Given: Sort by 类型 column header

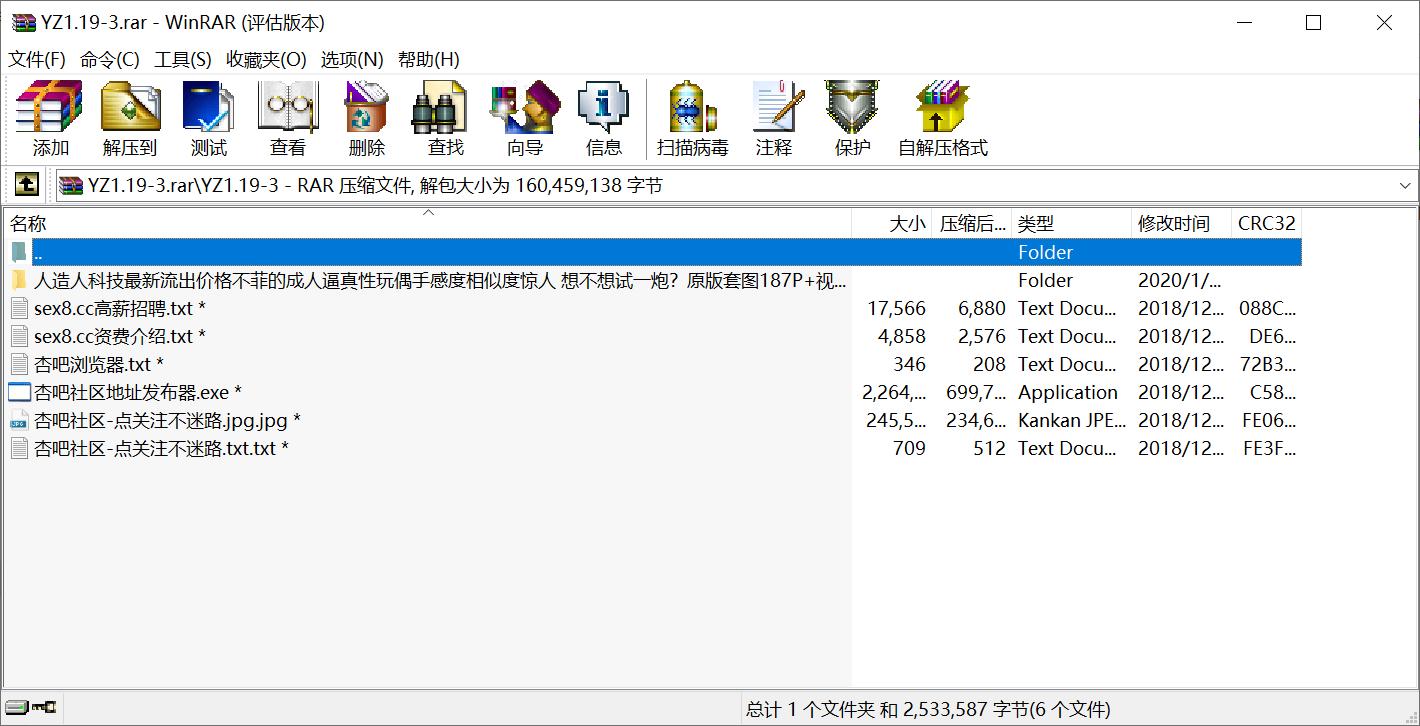Looking at the screenshot, I should coord(1071,223).
